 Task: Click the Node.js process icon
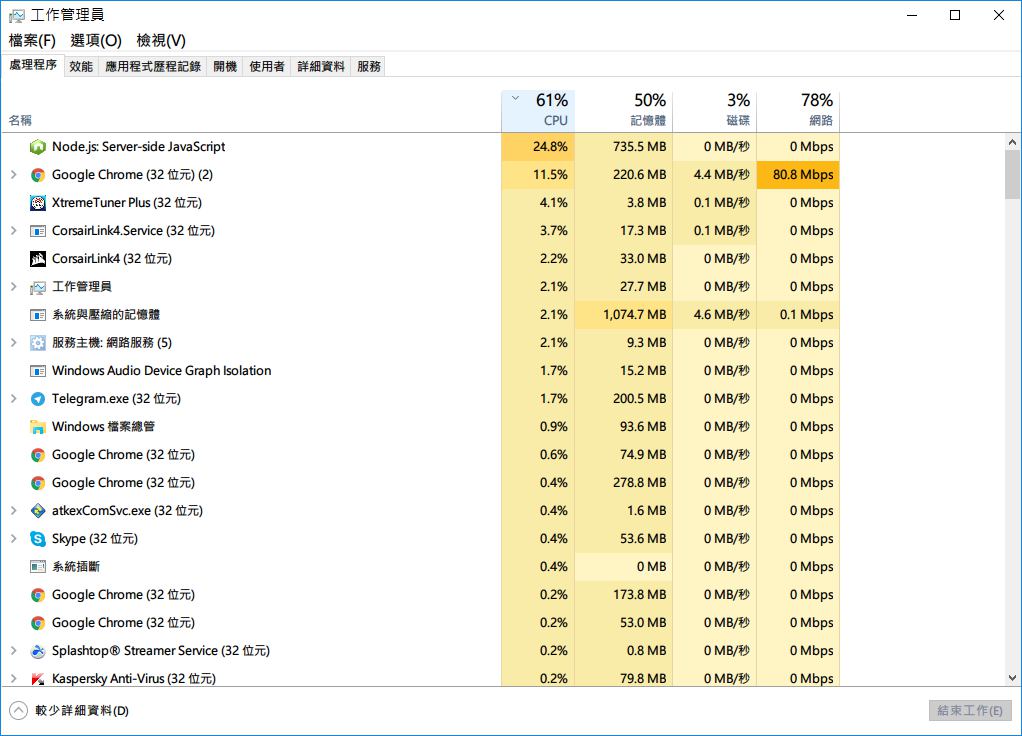pos(38,147)
